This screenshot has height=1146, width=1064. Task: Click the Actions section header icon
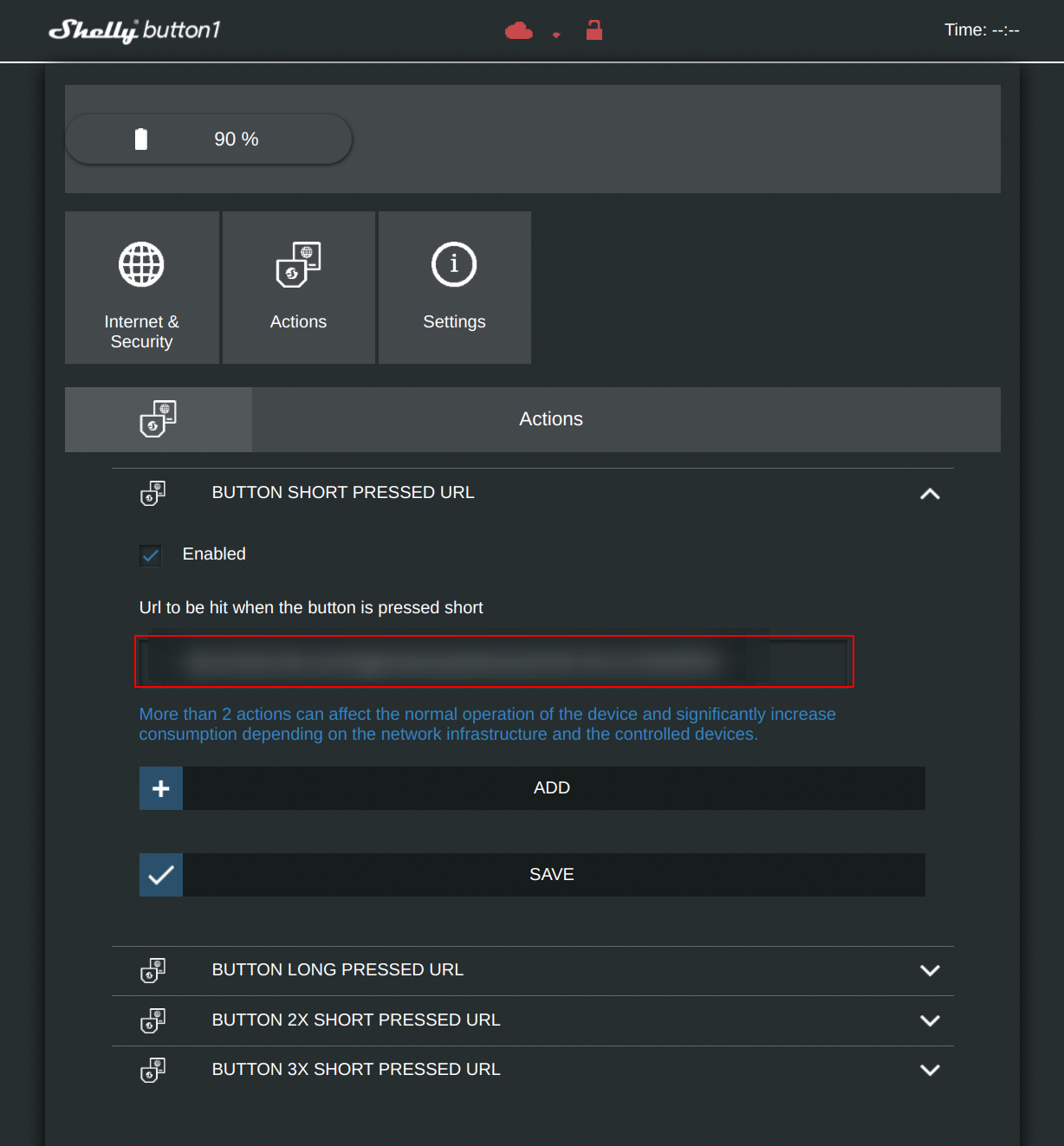point(159,419)
